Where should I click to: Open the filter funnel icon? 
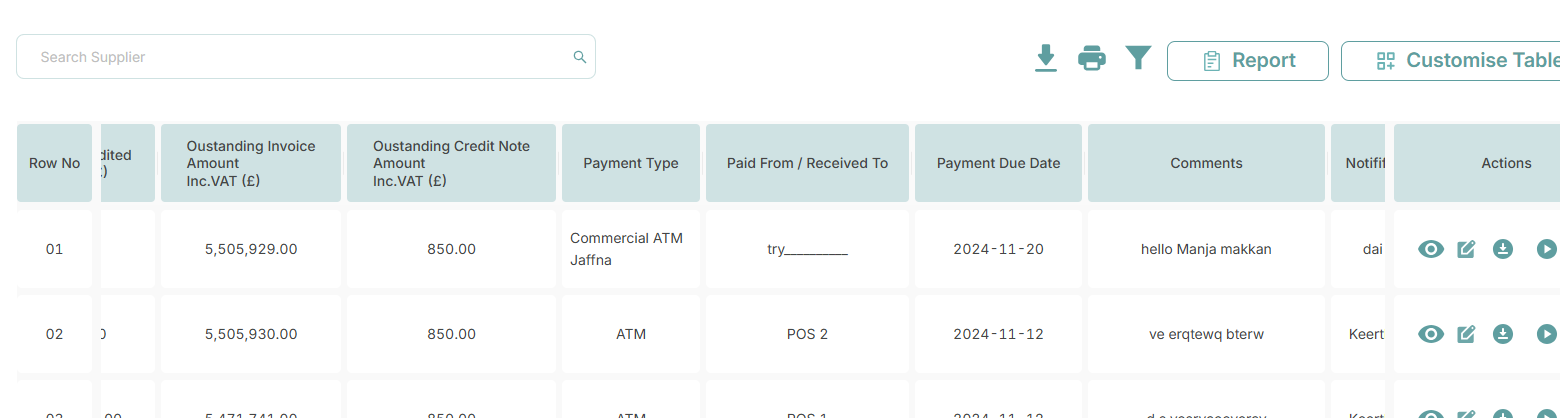click(x=1138, y=58)
